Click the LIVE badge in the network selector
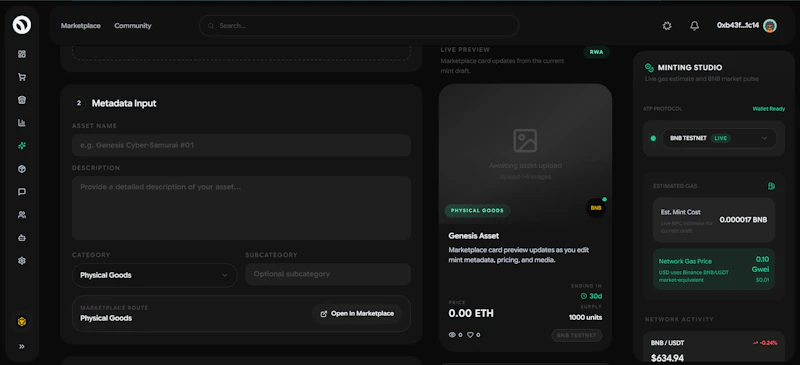The height and width of the screenshot is (365, 800). pyautogui.click(x=720, y=138)
